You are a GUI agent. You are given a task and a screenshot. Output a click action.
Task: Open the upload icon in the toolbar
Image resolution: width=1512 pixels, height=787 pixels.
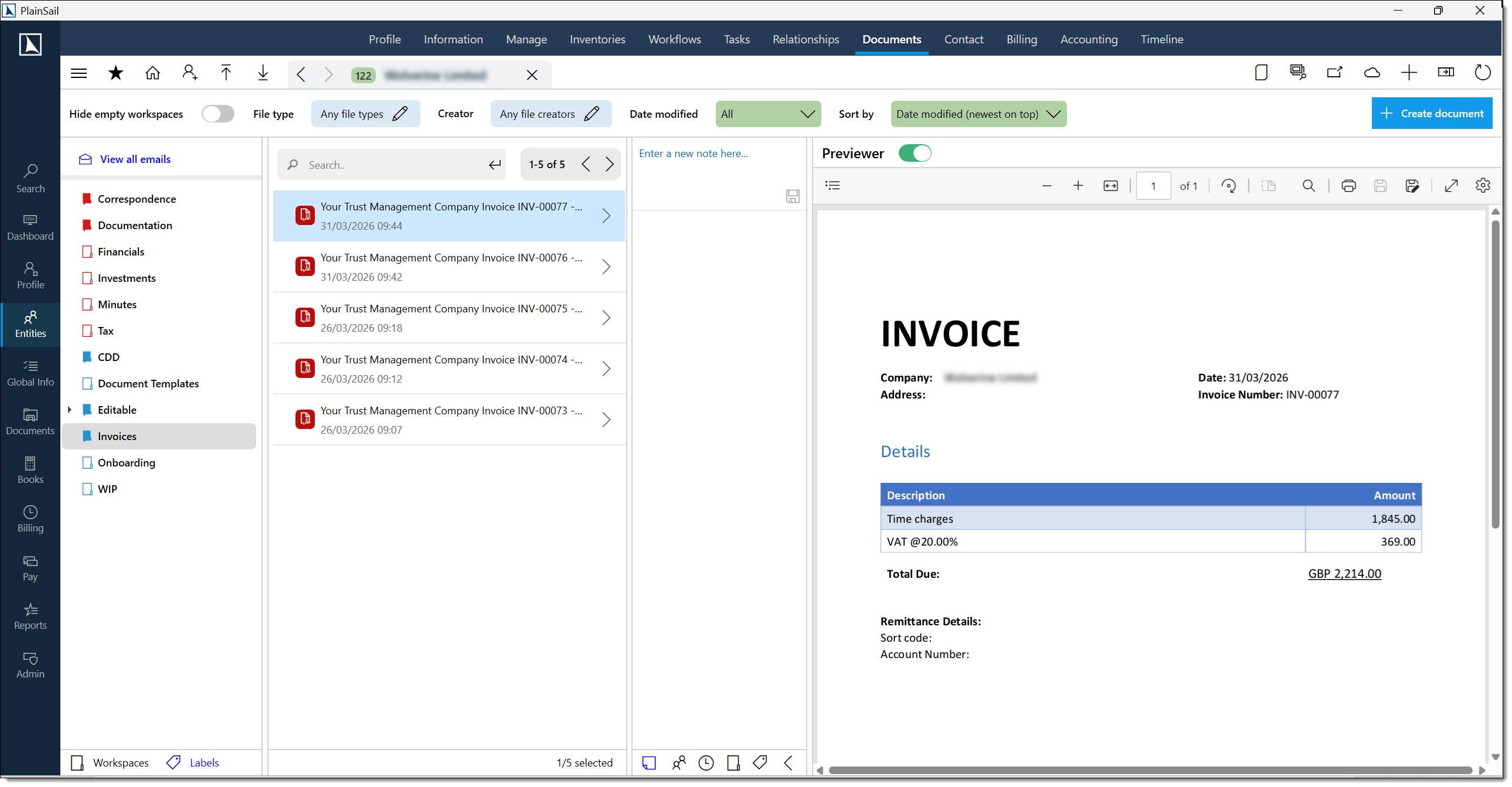coord(226,73)
